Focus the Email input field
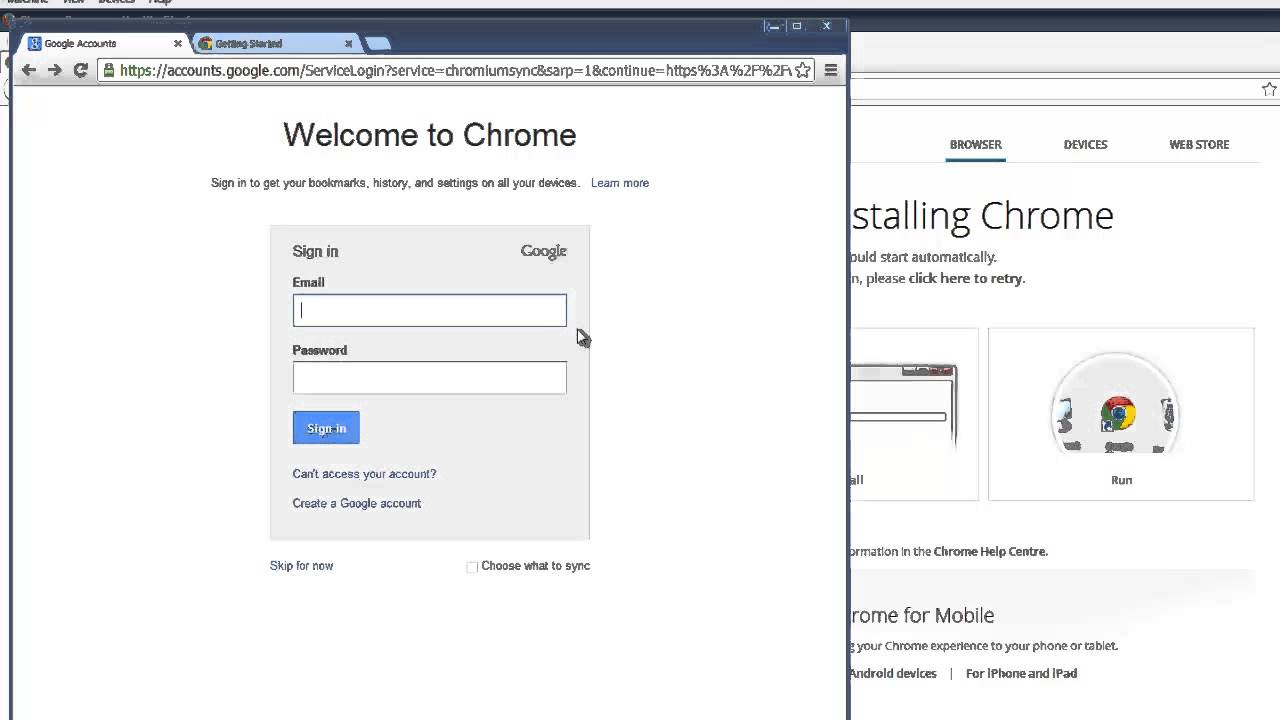Image resolution: width=1280 pixels, height=720 pixels. 429,310
